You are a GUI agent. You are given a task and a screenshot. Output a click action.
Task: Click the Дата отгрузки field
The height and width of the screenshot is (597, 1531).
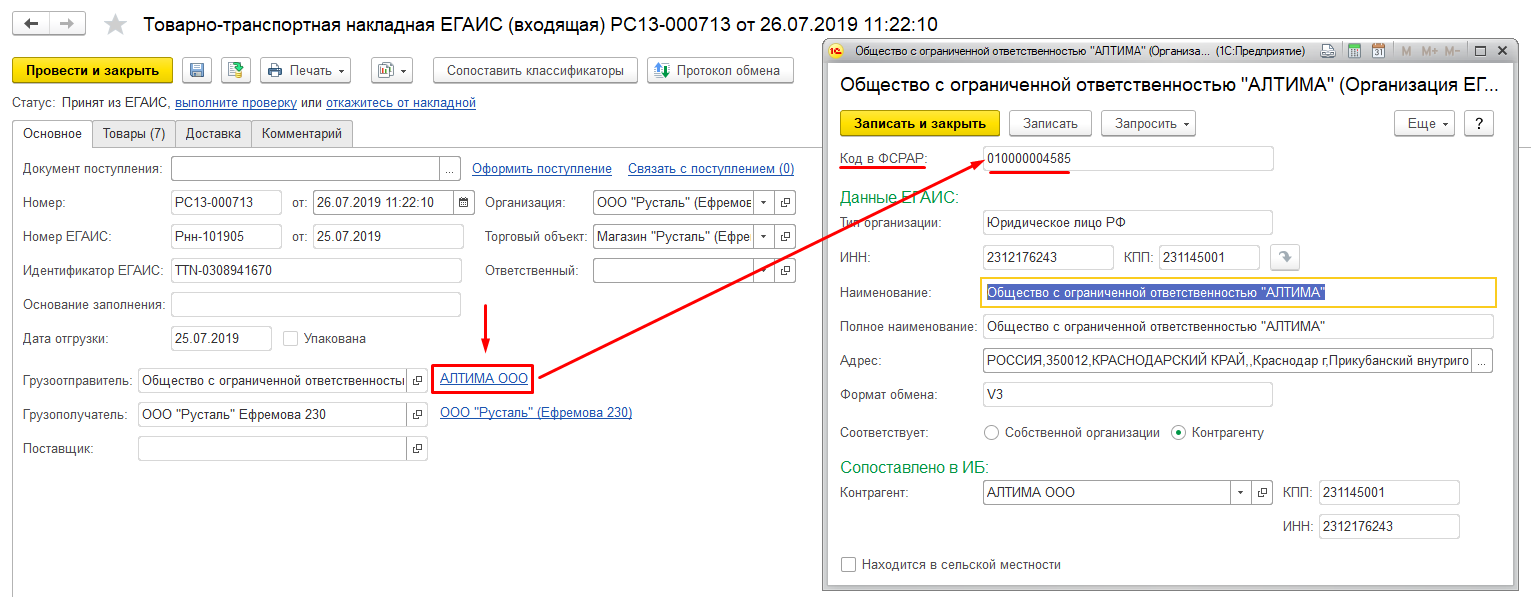point(221,339)
